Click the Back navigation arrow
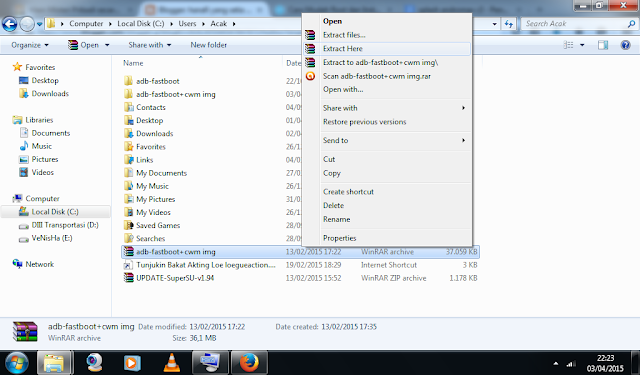The height and width of the screenshot is (375, 640). [10, 24]
